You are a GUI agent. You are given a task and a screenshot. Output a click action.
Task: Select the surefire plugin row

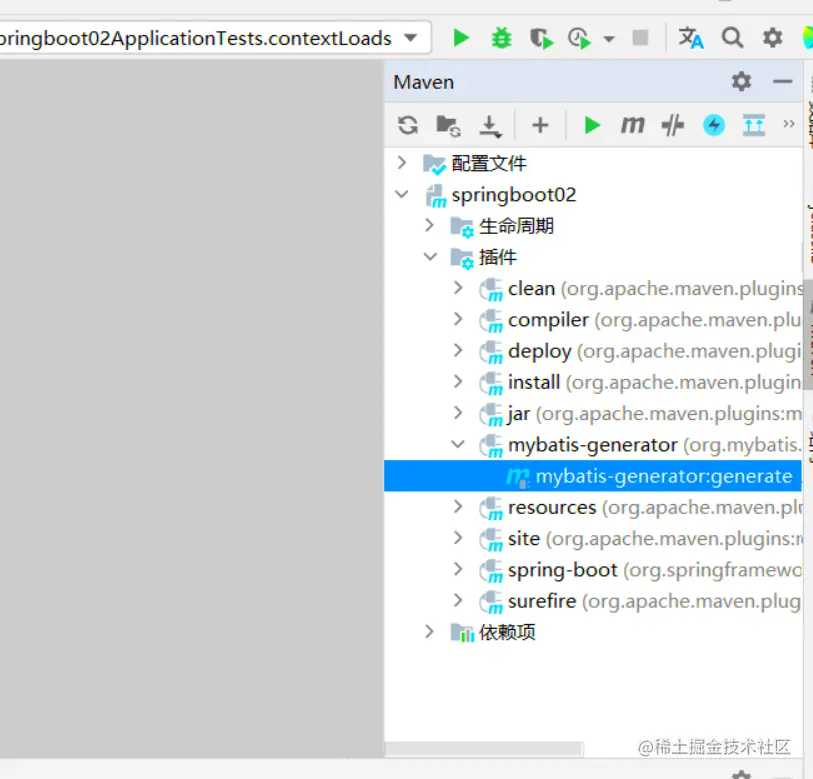[x=593, y=601]
